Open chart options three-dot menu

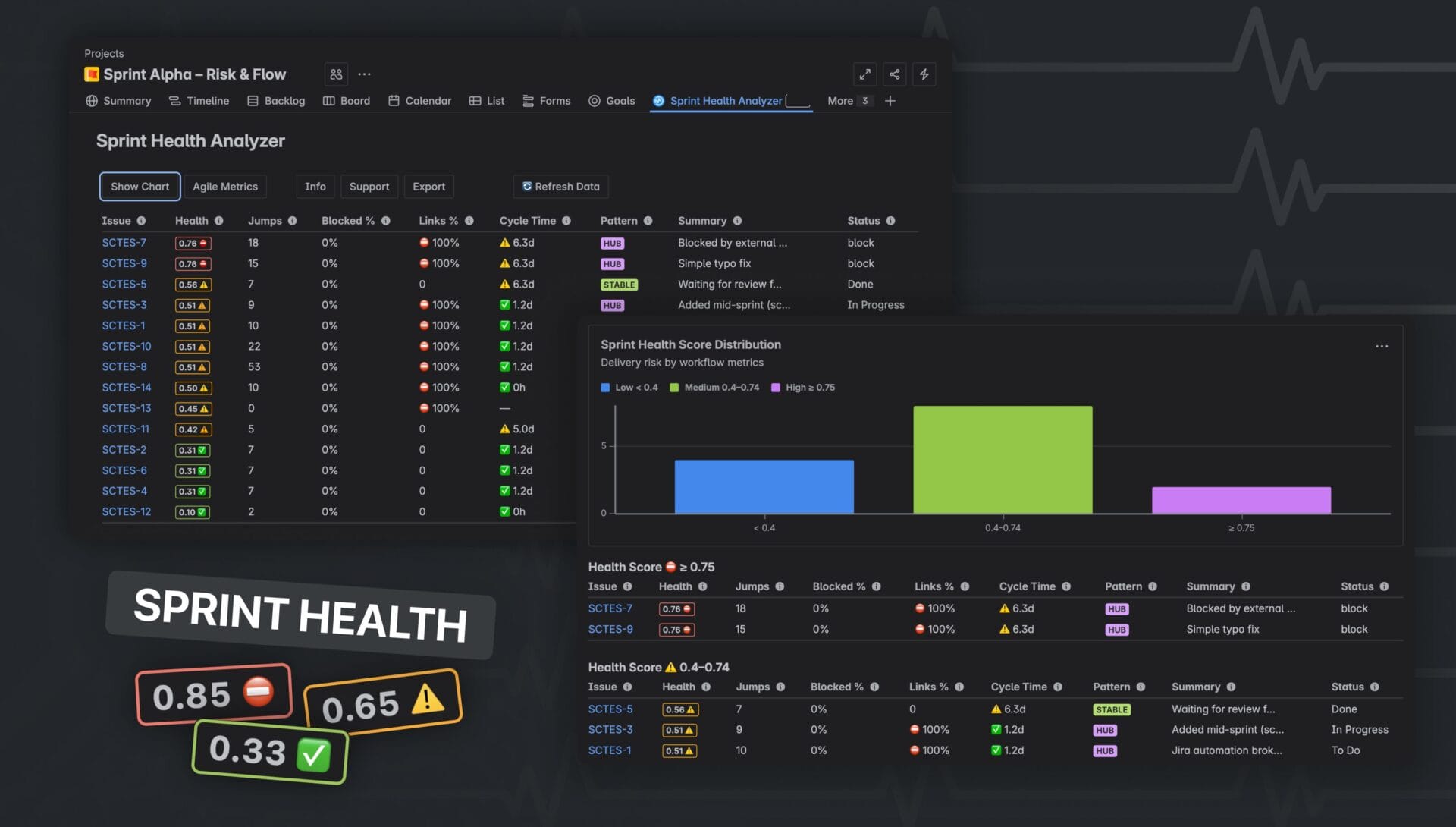click(1382, 347)
